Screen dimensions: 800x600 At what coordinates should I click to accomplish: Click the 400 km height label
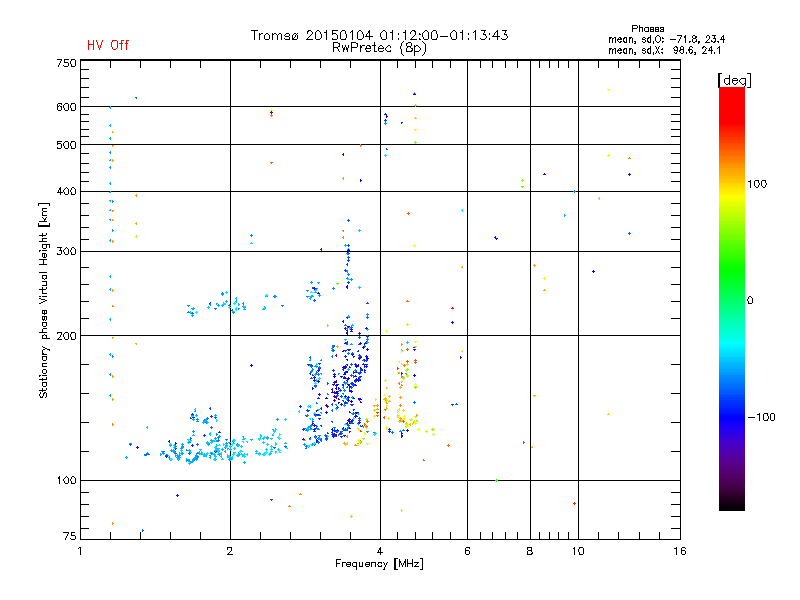(66, 191)
